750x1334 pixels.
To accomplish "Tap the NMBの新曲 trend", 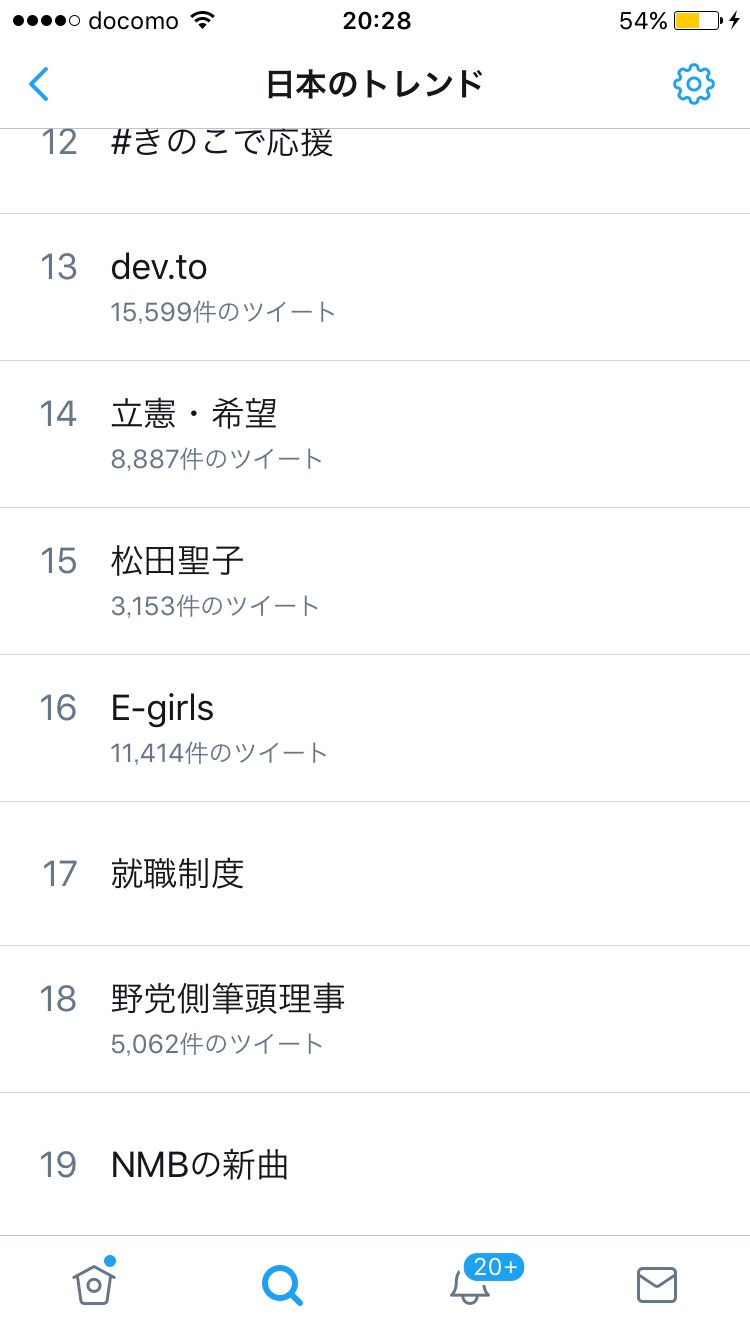I will pyautogui.click(x=200, y=1164).
